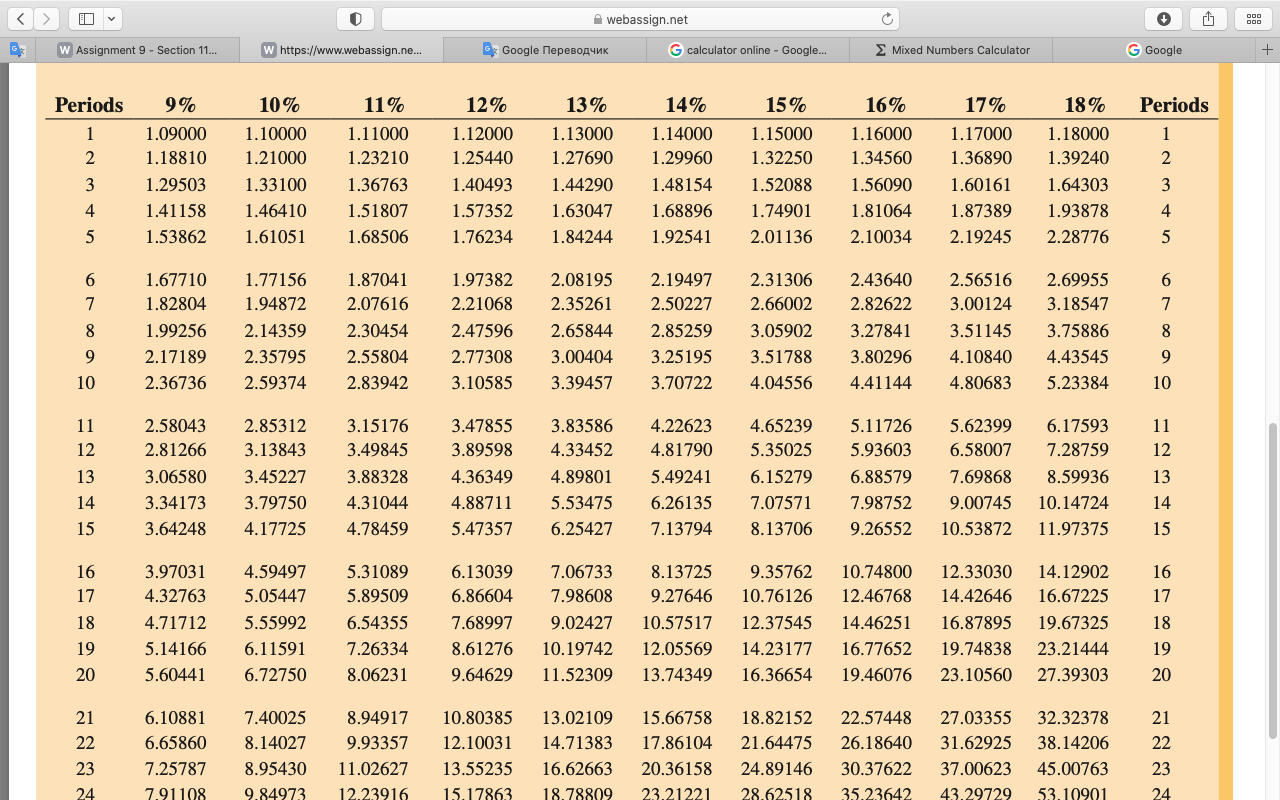This screenshot has height=800, width=1280.
Task: Show the Safari downloads list
Action: click(x=1163, y=19)
